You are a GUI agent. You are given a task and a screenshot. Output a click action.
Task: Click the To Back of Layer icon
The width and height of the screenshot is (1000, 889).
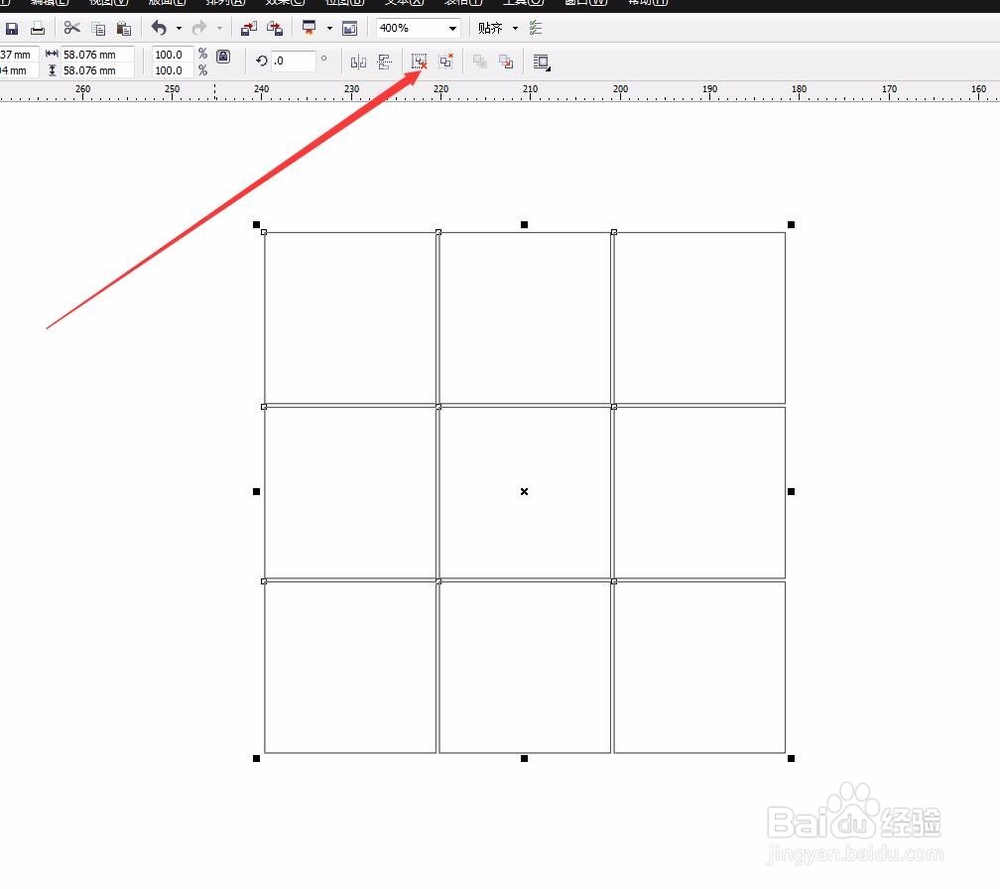[506, 61]
